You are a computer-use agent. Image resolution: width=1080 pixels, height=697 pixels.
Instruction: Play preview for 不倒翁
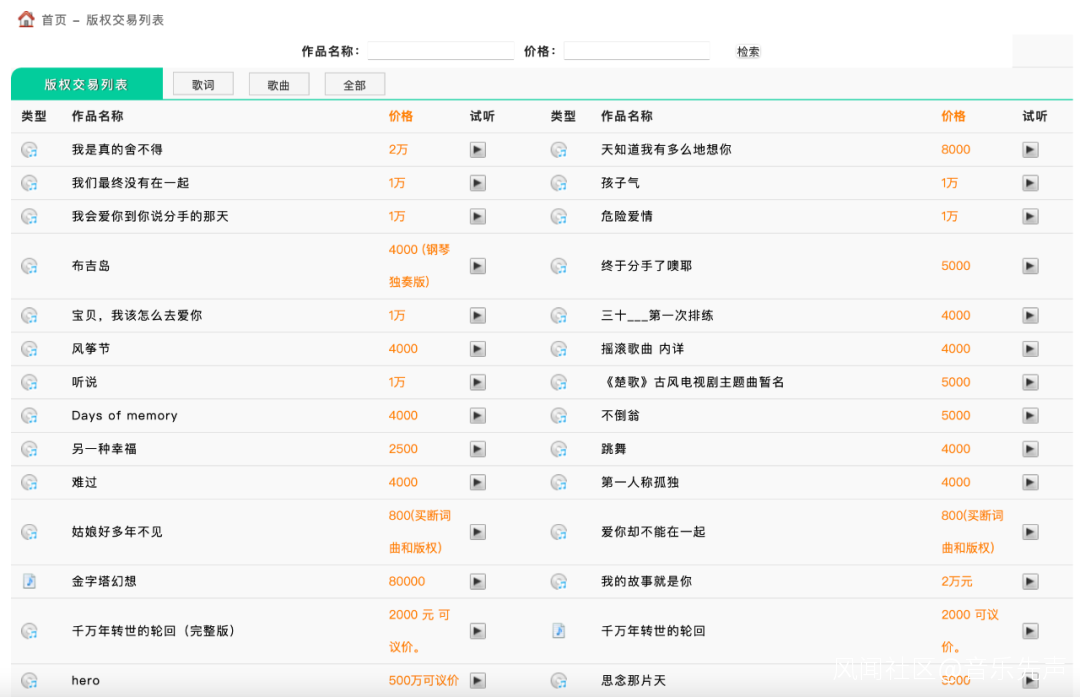point(1030,416)
